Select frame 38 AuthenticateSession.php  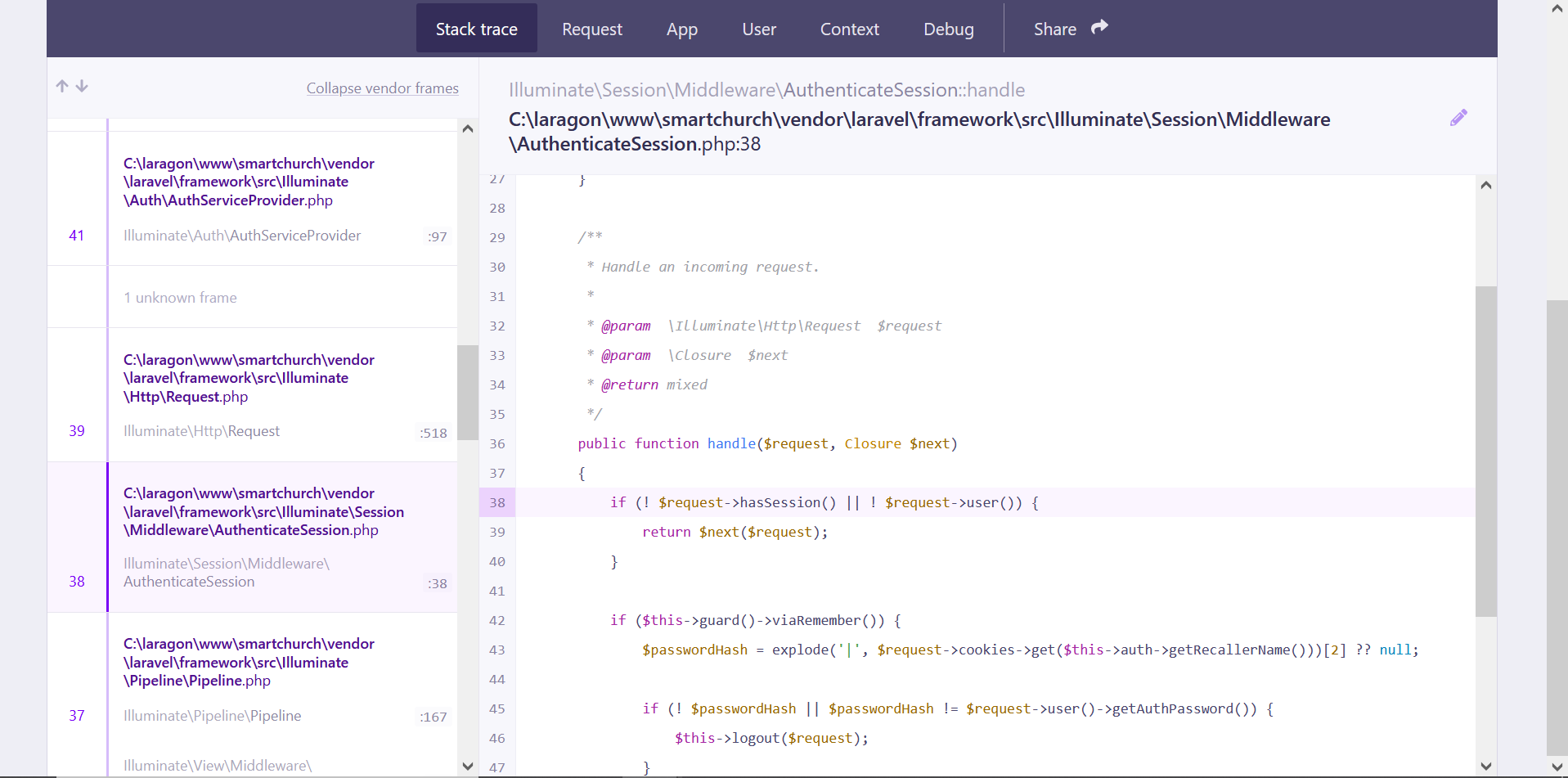point(252,537)
